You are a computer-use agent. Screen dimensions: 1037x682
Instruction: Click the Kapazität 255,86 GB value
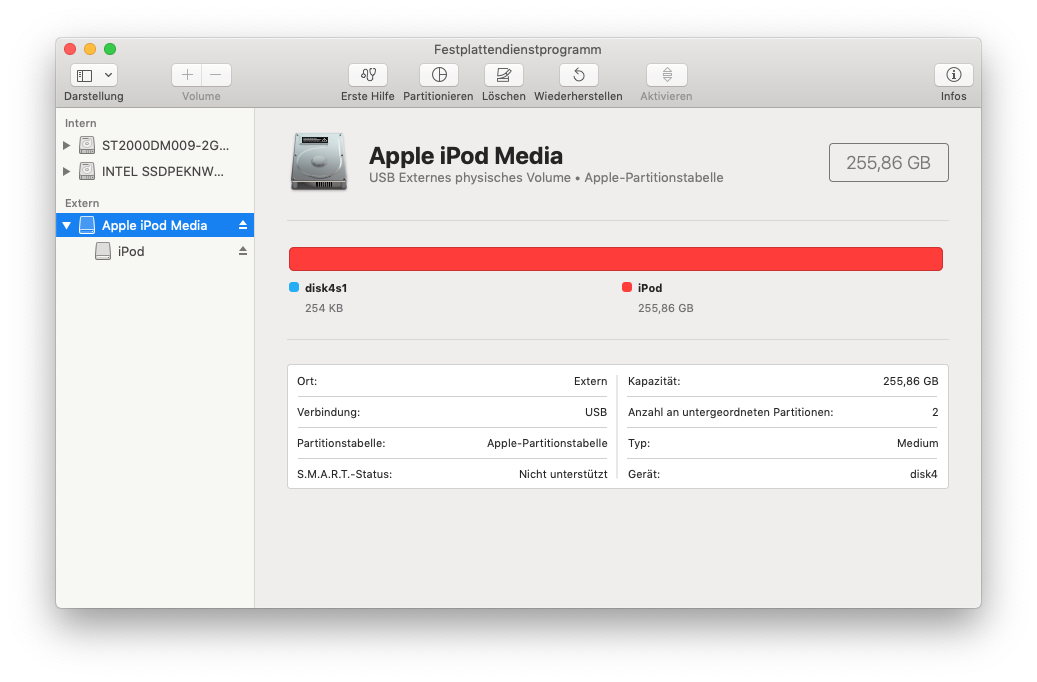click(x=911, y=381)
